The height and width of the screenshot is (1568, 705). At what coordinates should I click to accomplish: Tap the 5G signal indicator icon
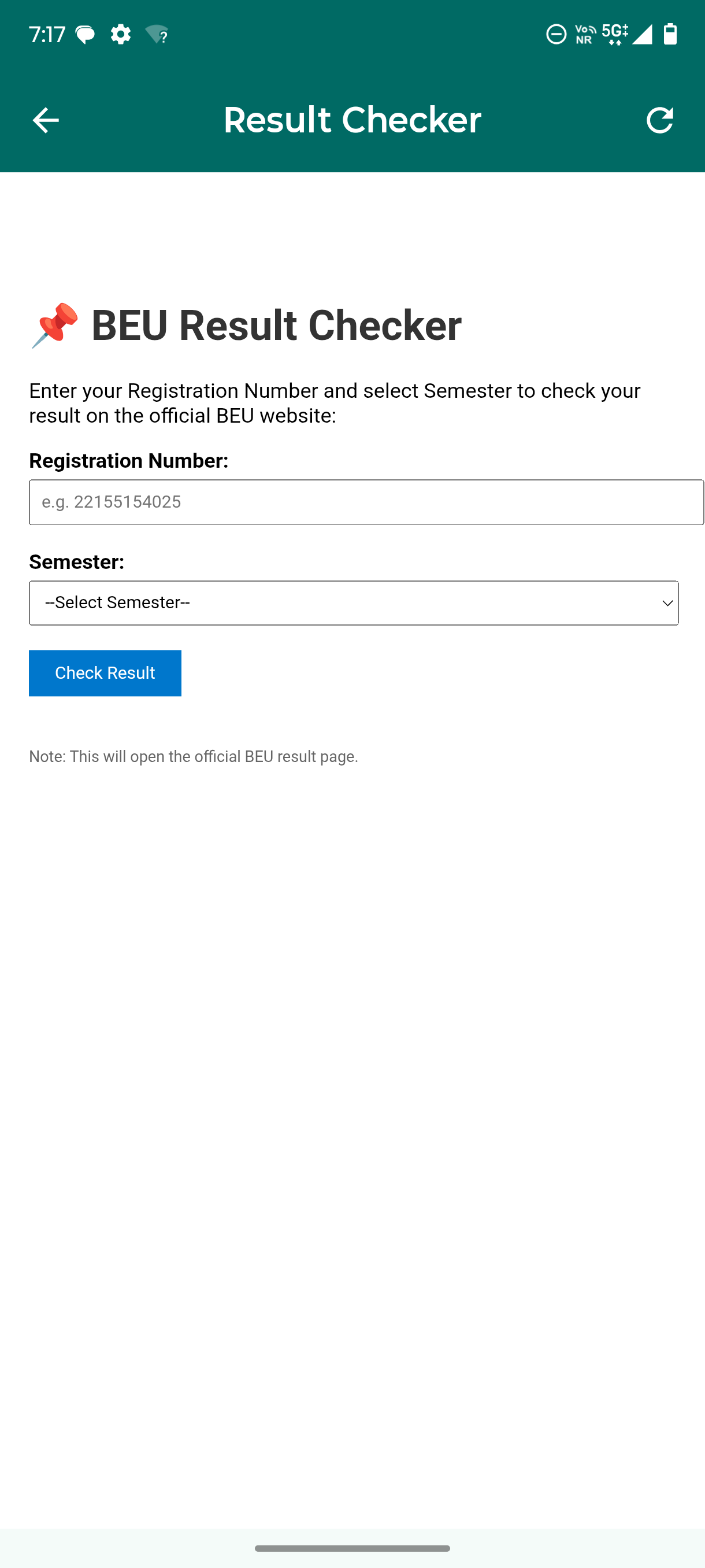pyautogui.click(x=614, y=34)
